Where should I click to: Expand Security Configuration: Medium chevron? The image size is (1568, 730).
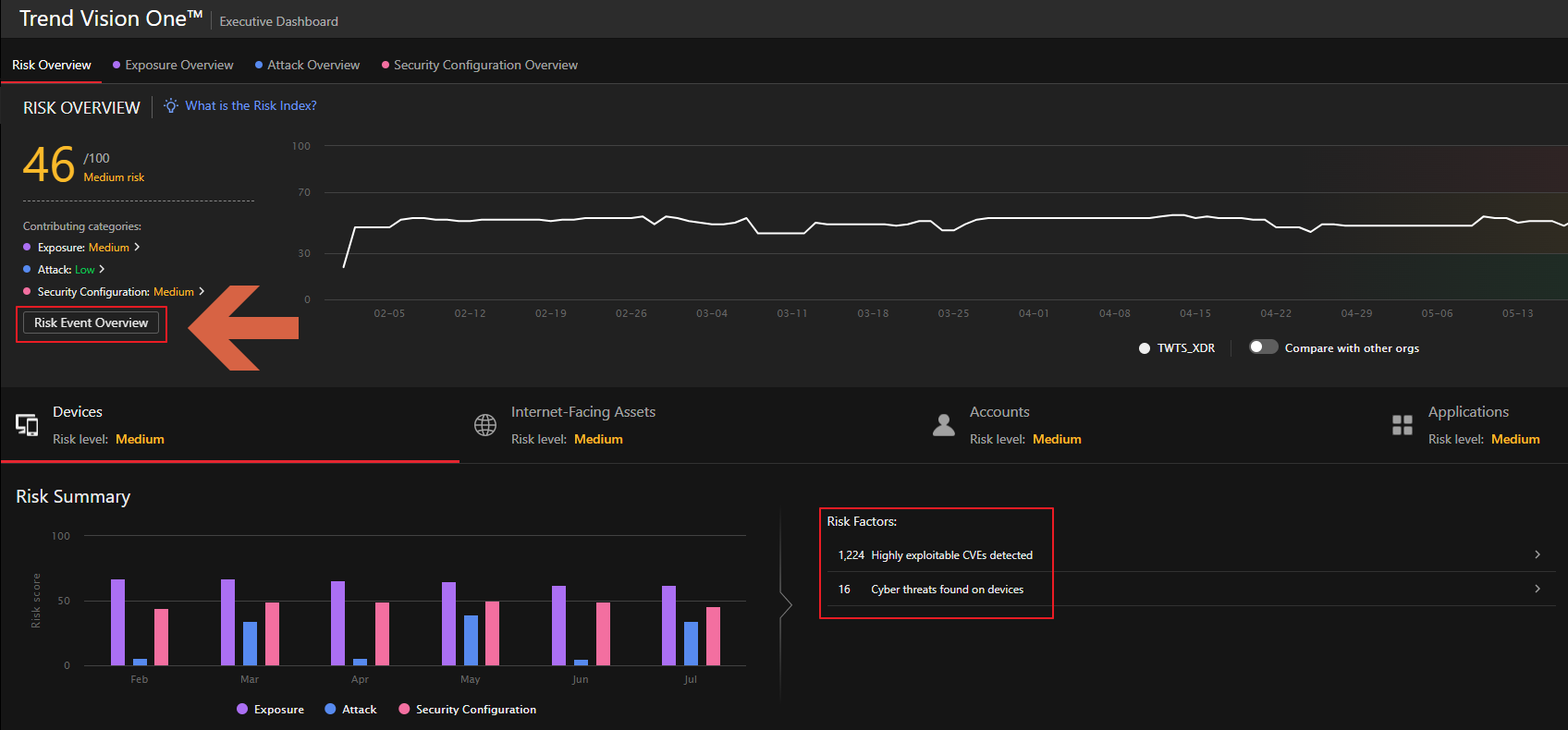tap(202, 292)
